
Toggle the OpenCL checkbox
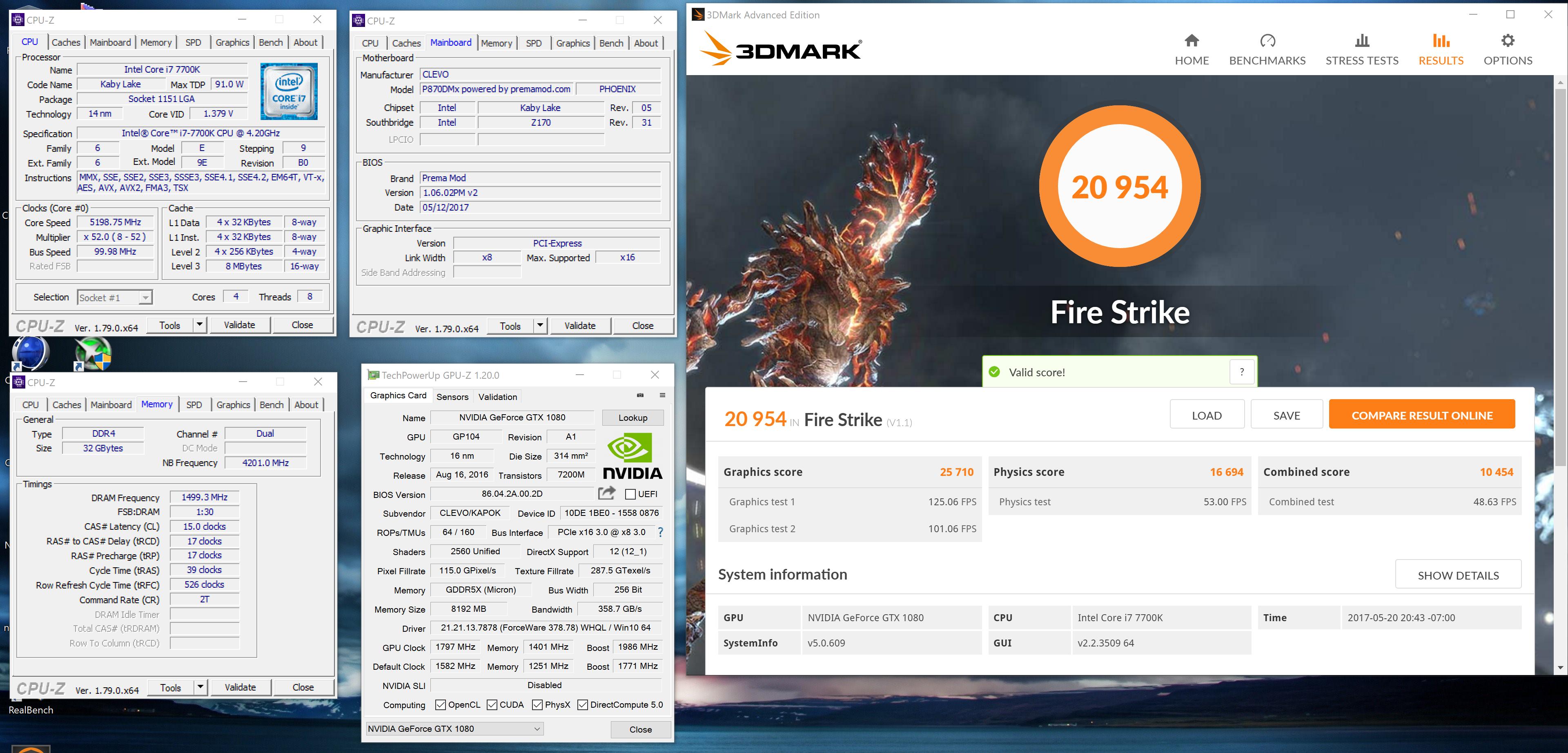pyautogui.click(x=441, y=704)
